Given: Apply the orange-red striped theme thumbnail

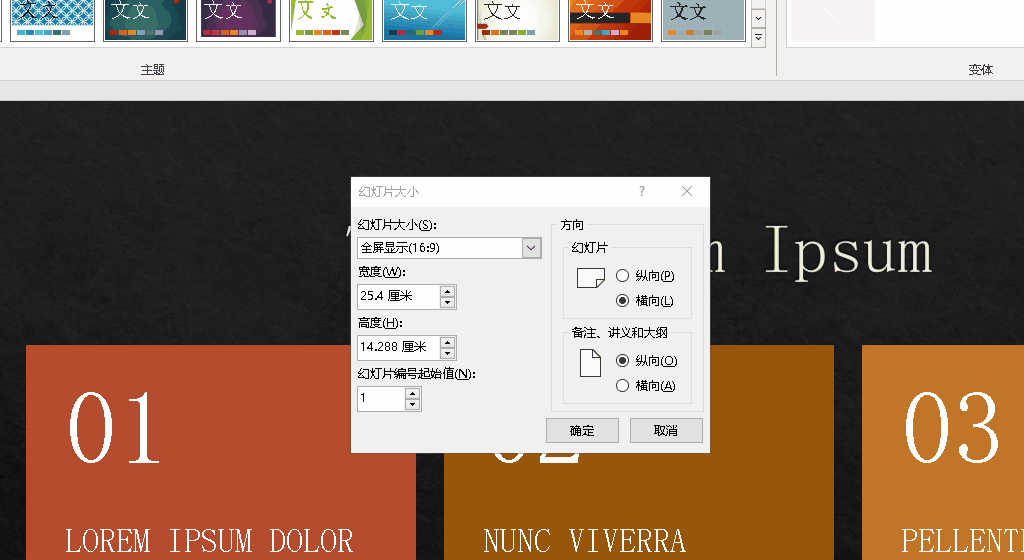Looking at the screenshot, I should [610, 19].
